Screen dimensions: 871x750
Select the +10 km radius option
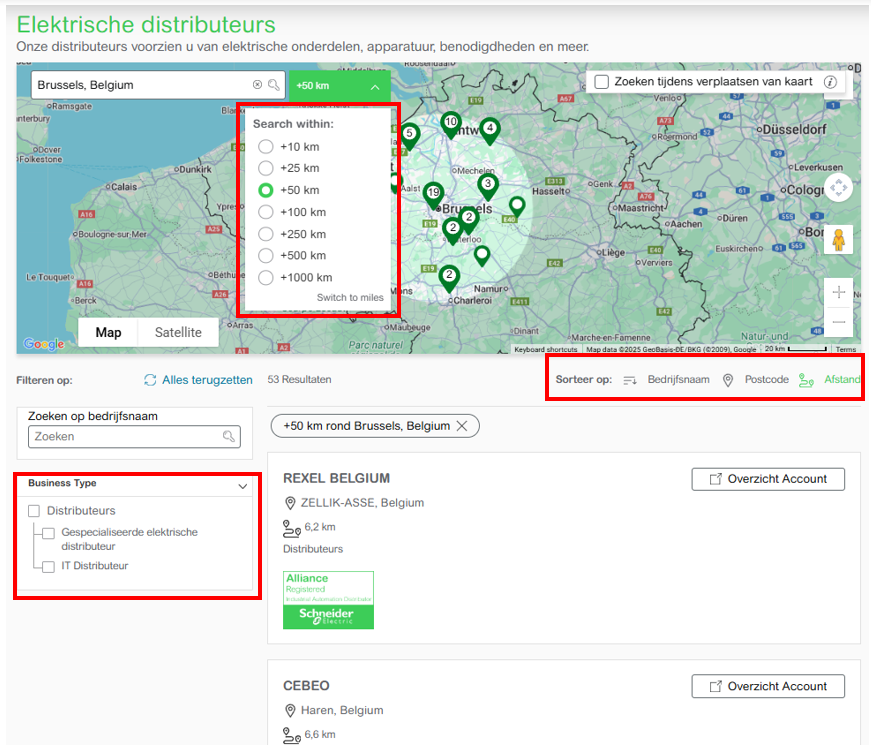266,147
